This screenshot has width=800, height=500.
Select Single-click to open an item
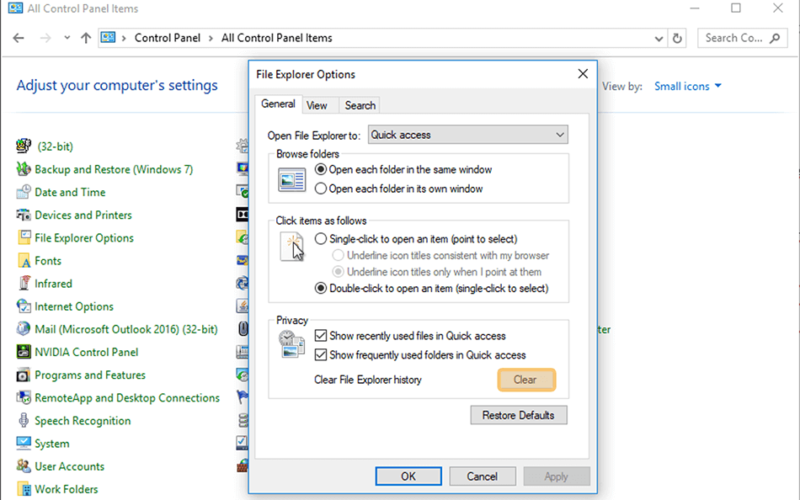320,239
